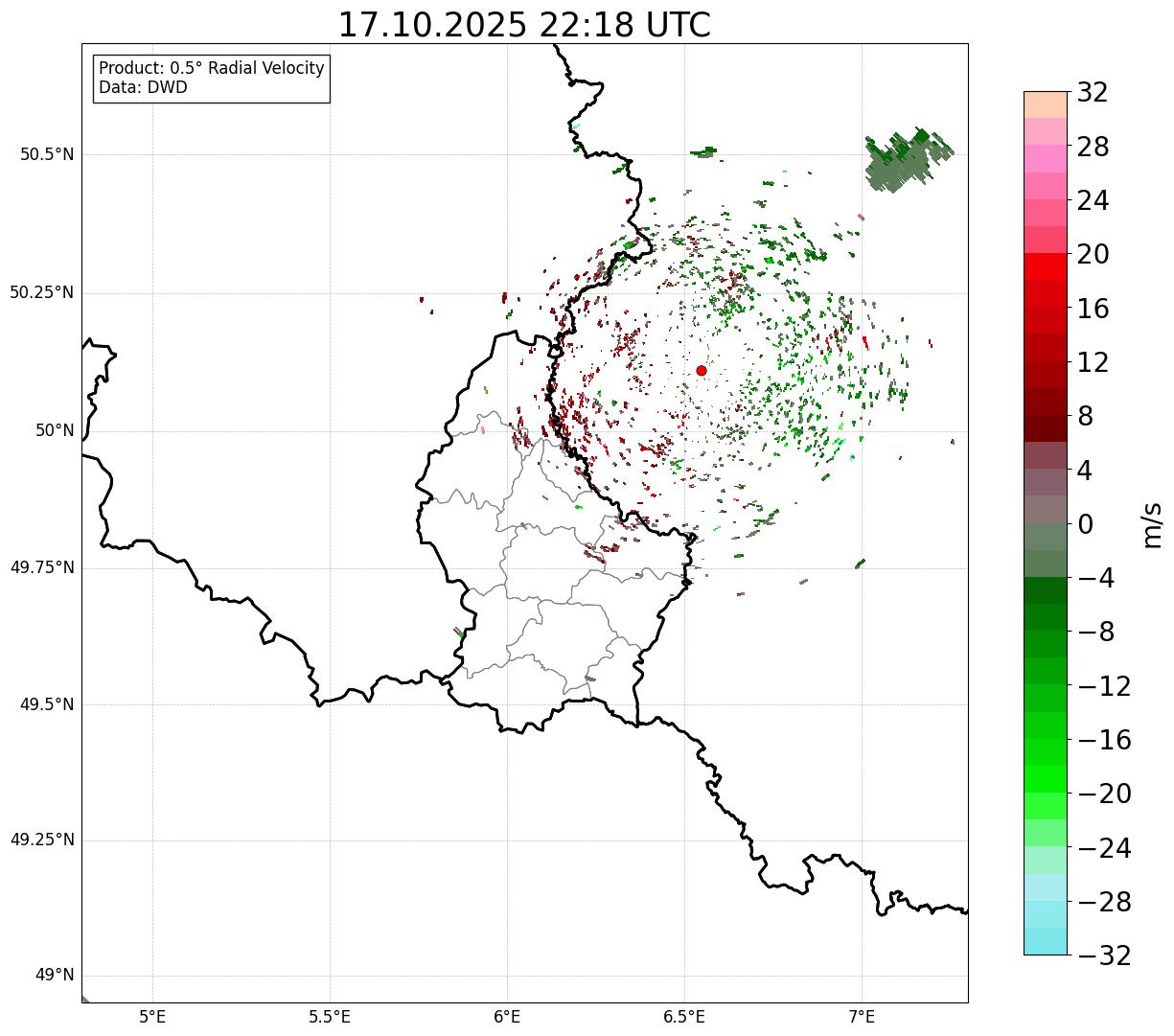Click the colorbar value −4
Viewport: 1174px width, 1036px height.
1095,578
